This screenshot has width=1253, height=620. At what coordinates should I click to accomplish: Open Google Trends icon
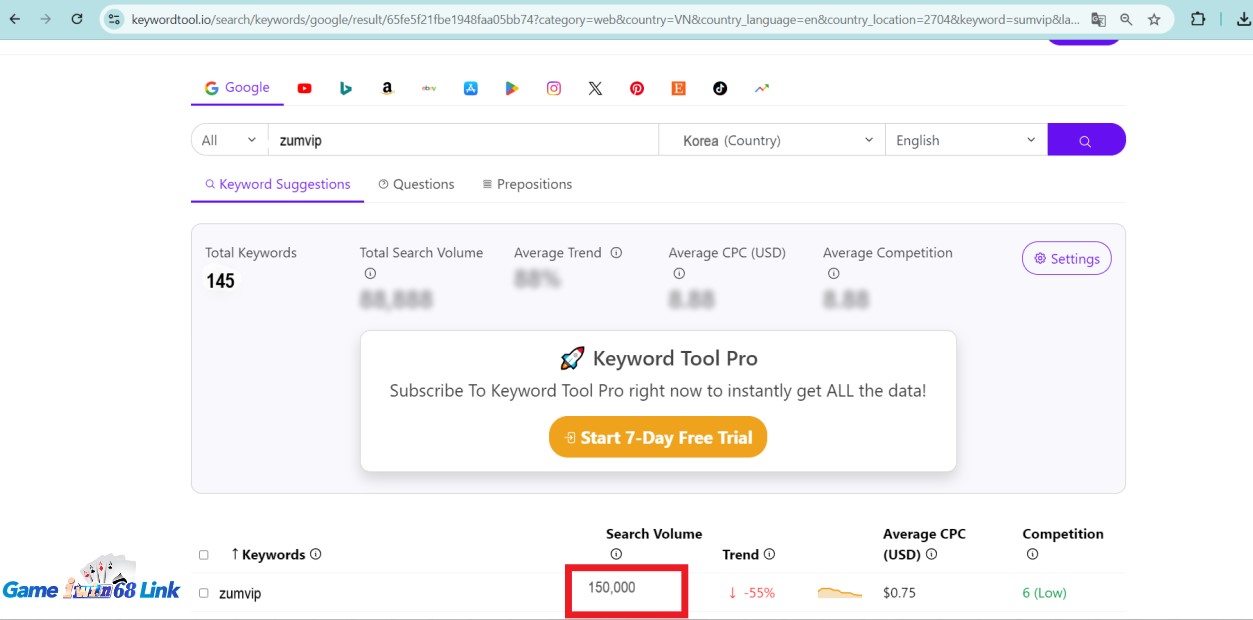click(761, 88)
